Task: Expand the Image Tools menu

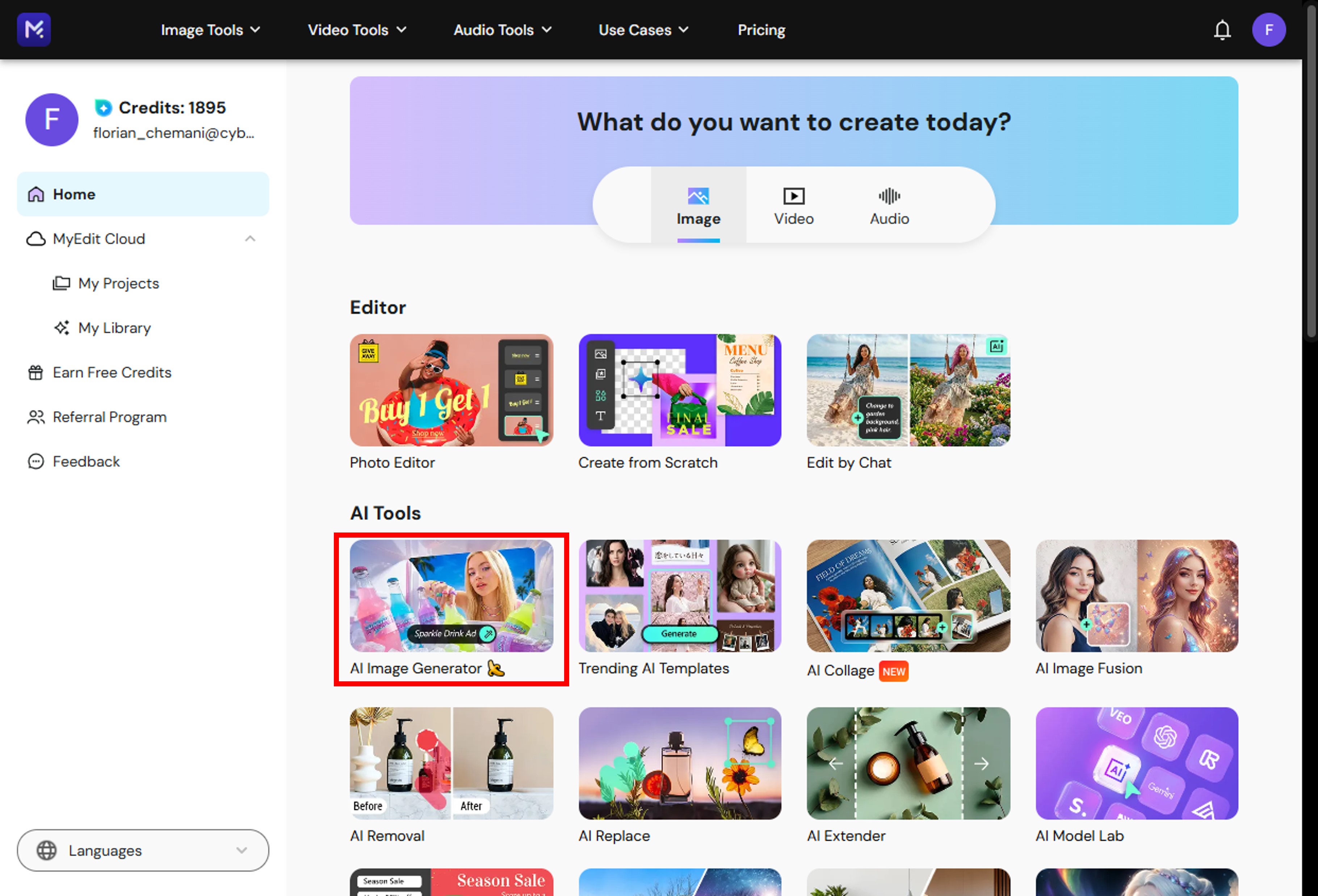Action: [210, 29]
